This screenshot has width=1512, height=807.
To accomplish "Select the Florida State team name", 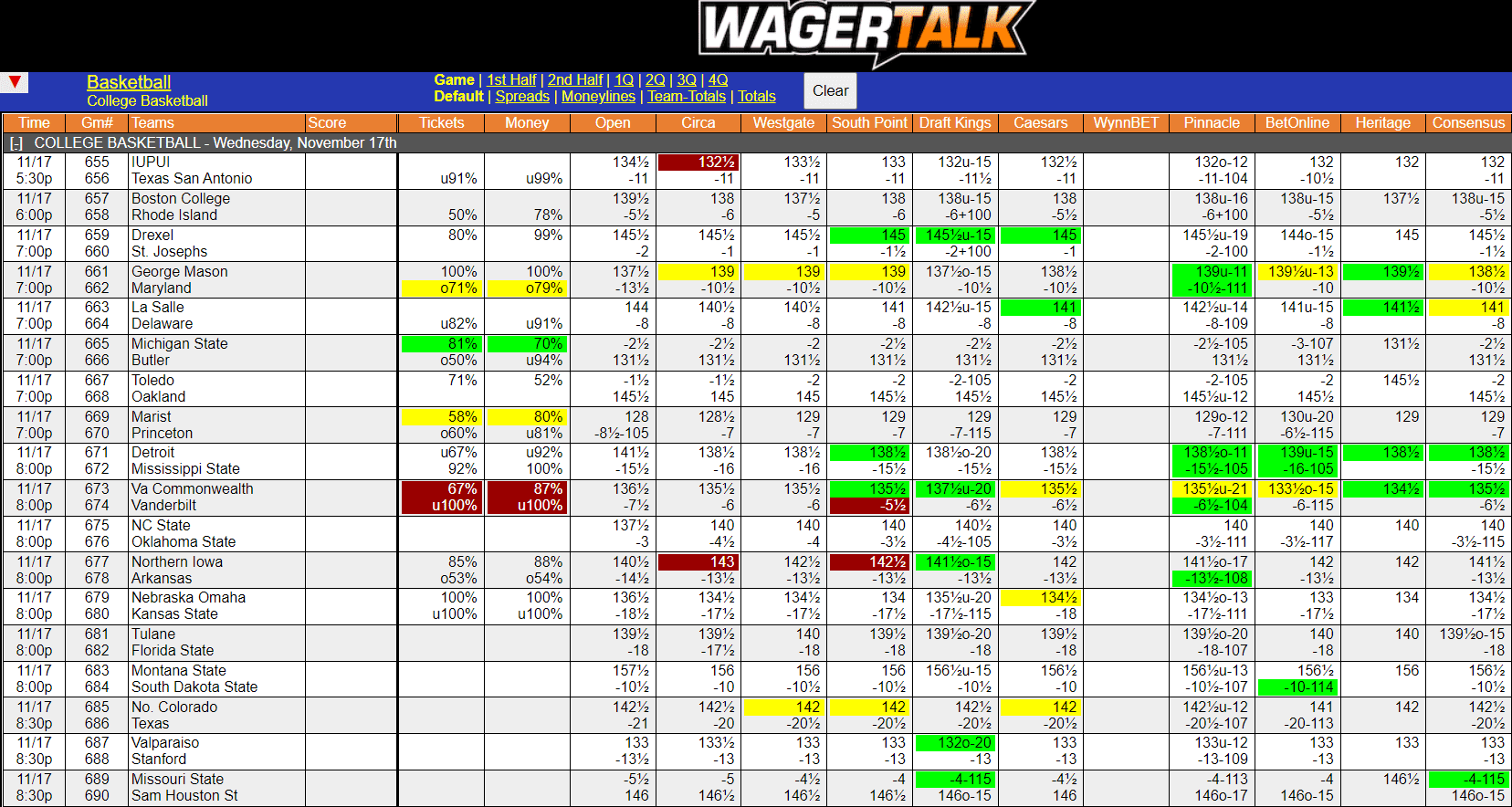I will [173, 651].
